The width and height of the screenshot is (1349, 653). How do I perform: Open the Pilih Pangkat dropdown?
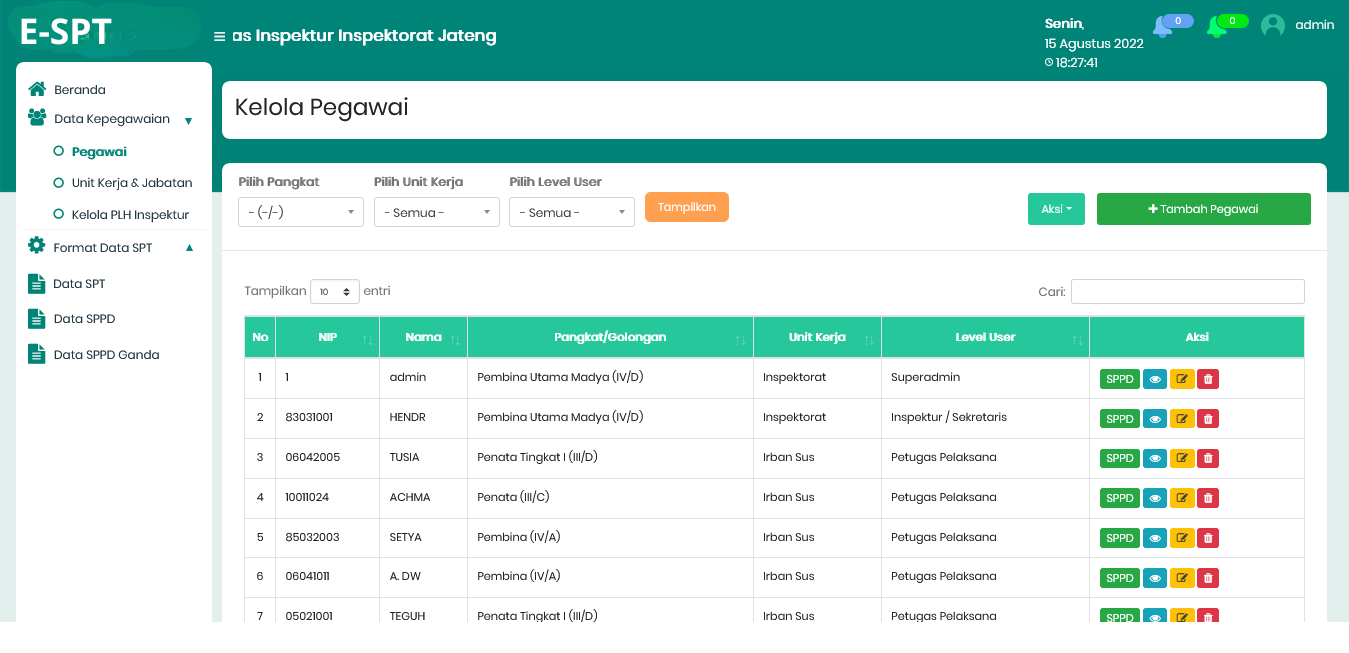coord(301,212)
